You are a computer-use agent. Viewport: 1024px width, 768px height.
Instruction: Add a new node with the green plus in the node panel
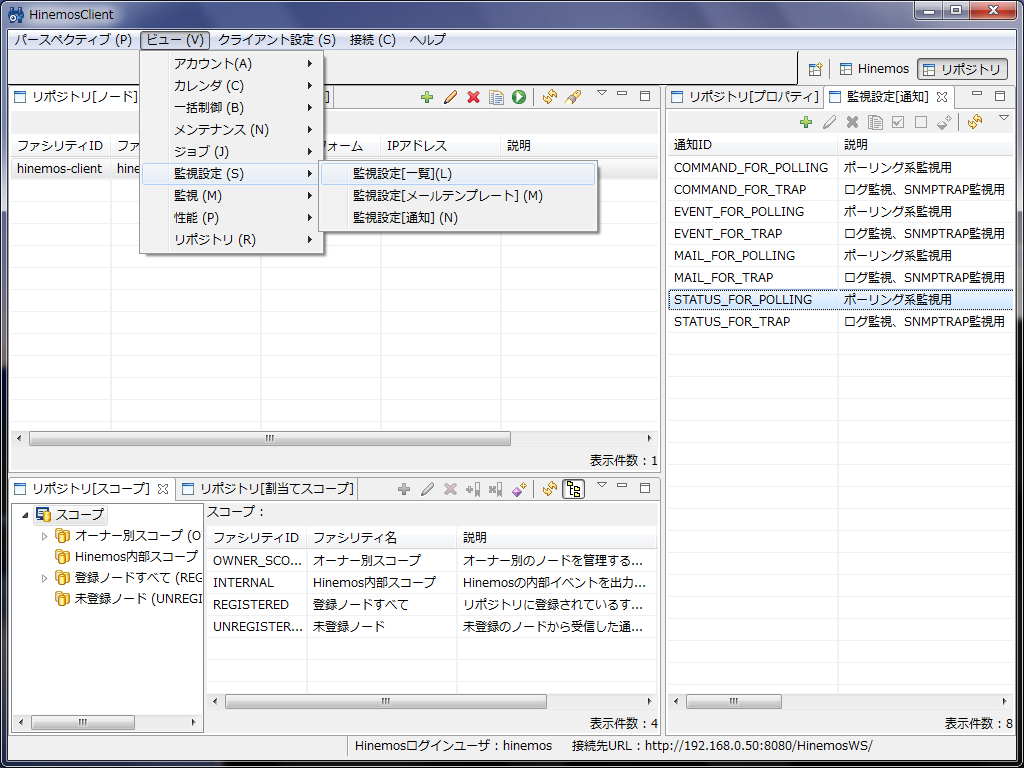[427, 97]
